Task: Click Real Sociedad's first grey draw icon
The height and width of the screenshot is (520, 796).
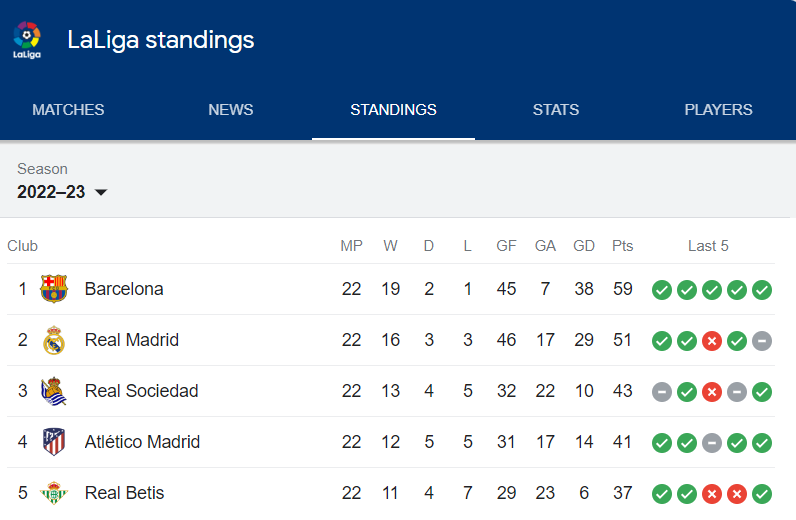Action: [662, 392]
